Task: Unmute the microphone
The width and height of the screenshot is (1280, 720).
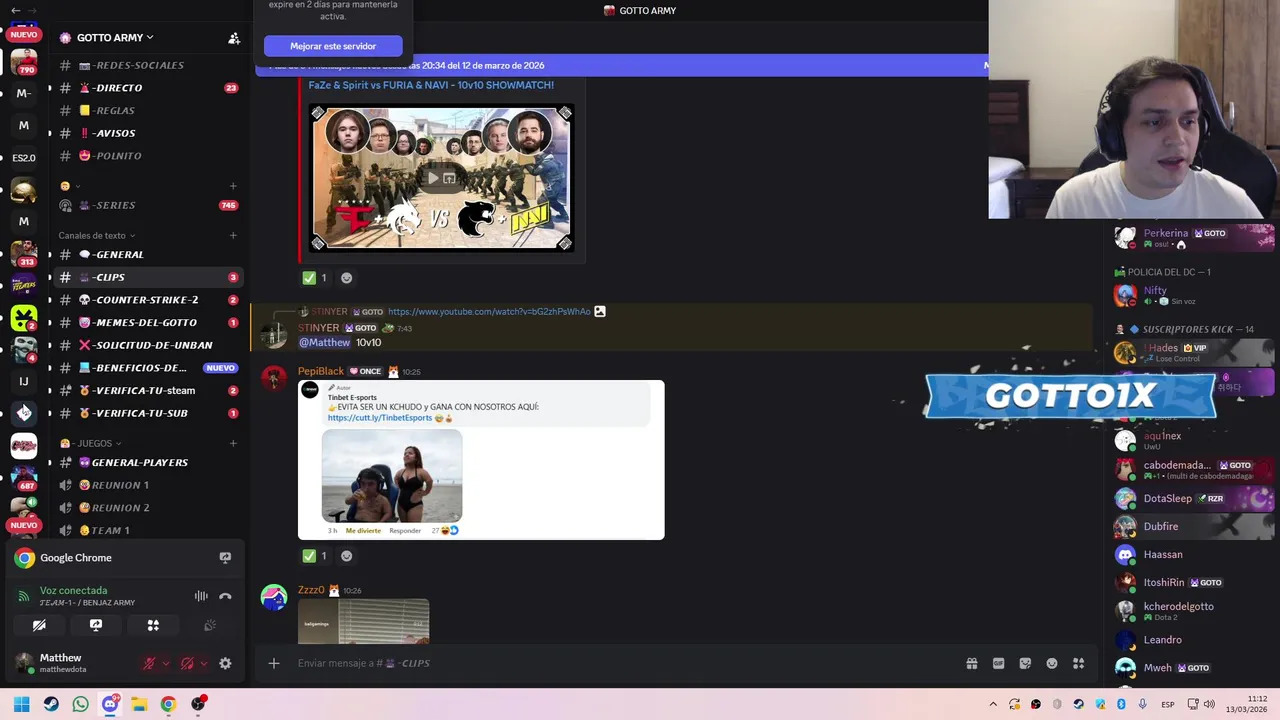Action: [x=149, y=663]
